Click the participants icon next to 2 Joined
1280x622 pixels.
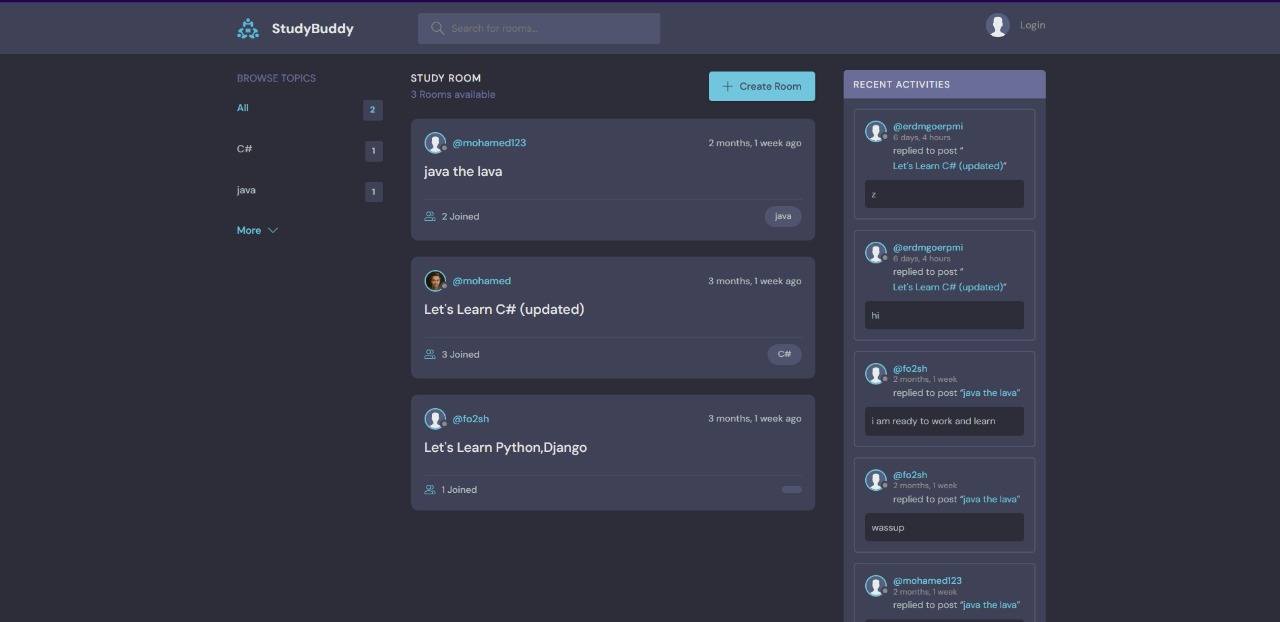(430, 216)
